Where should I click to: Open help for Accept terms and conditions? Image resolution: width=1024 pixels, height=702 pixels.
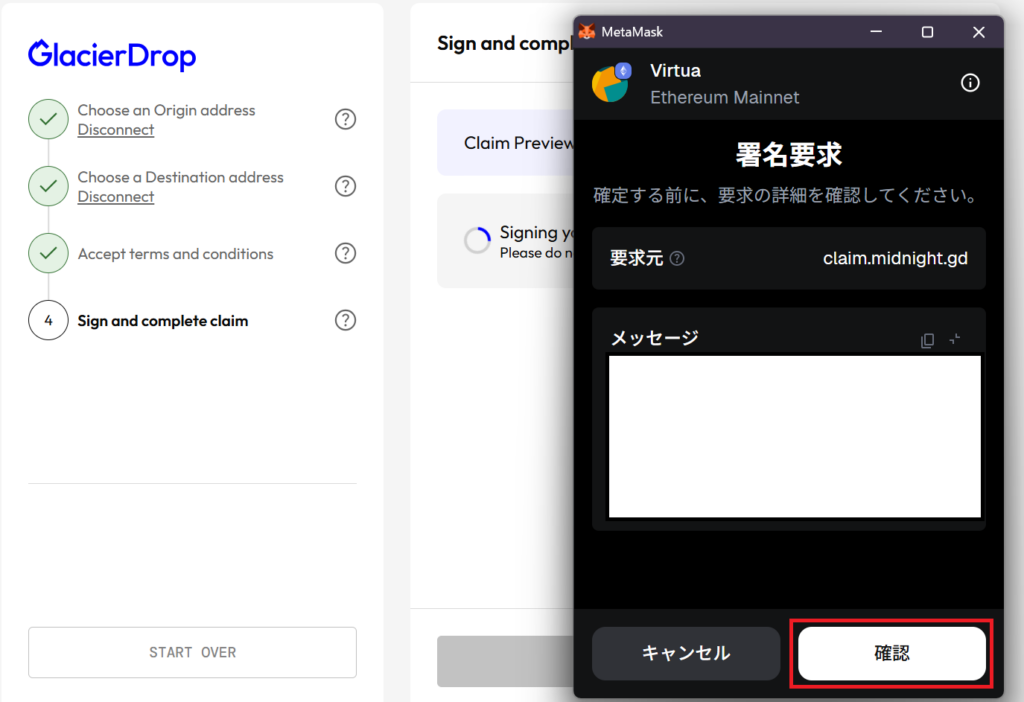[345, 253]
